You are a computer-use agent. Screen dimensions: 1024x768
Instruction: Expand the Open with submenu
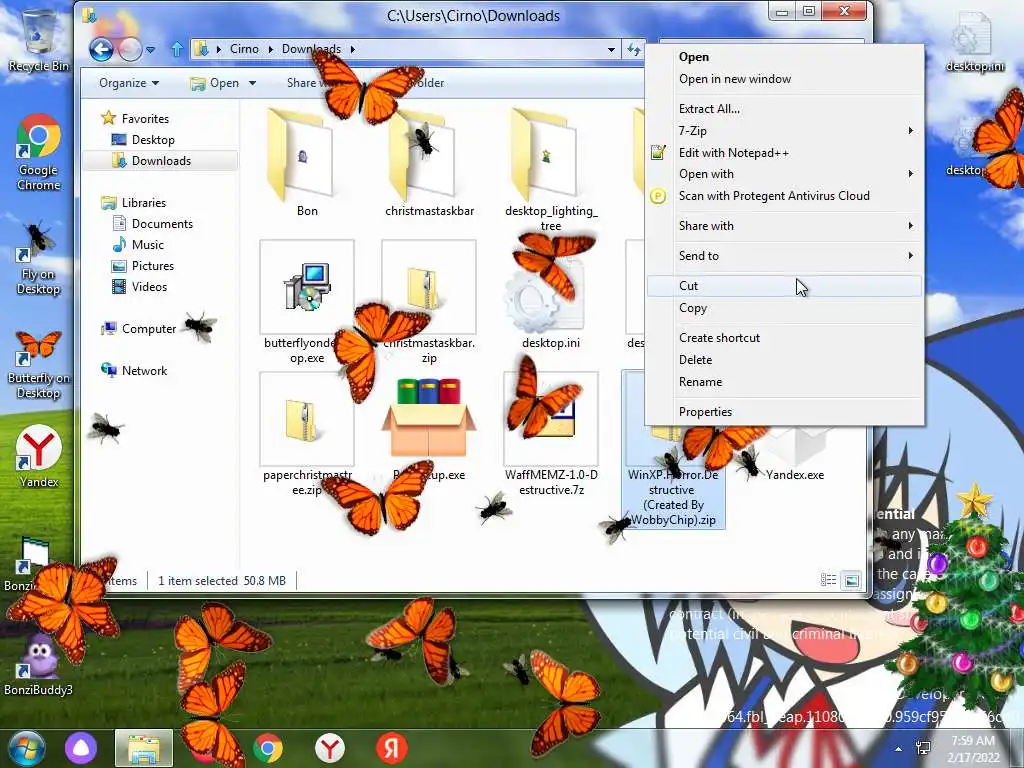[x=785, y=174]
